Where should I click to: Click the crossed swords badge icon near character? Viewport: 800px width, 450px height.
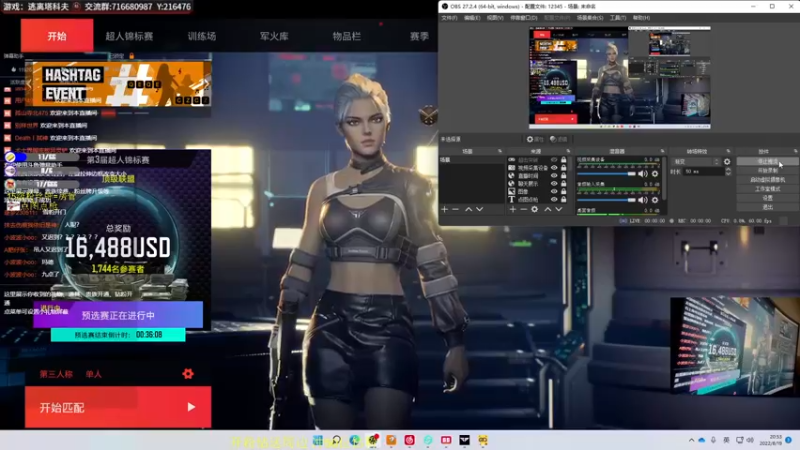point(429,115)
